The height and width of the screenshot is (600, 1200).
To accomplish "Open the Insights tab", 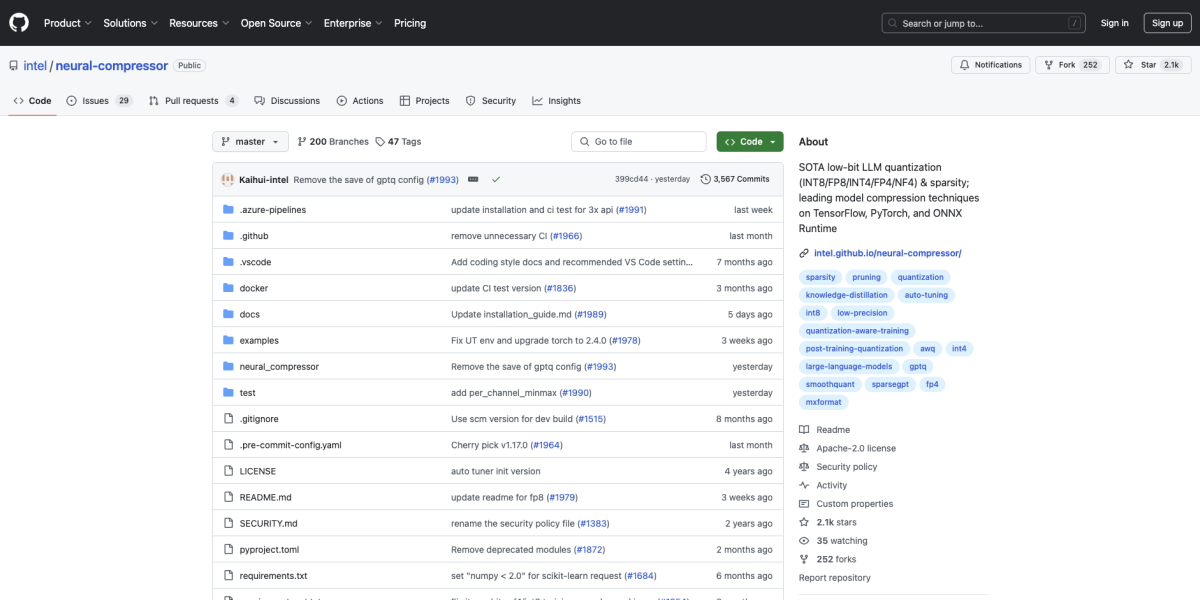I will point(556,101).
